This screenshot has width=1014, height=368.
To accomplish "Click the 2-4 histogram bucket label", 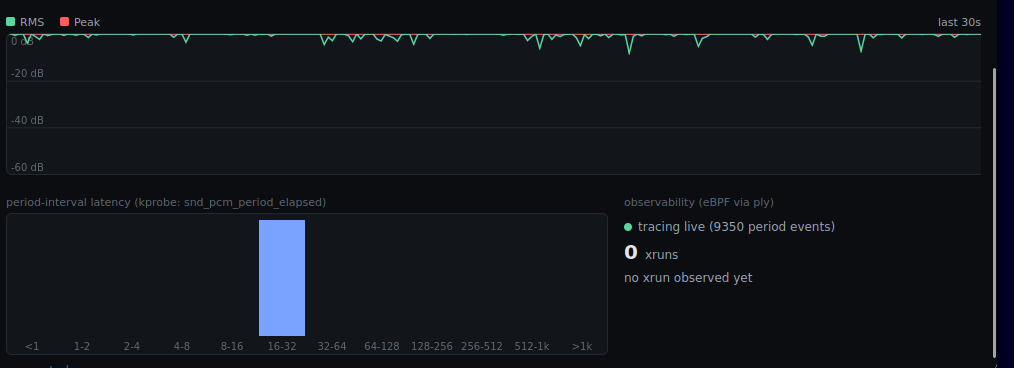I will pyautogui.click(x=132, y=347).
